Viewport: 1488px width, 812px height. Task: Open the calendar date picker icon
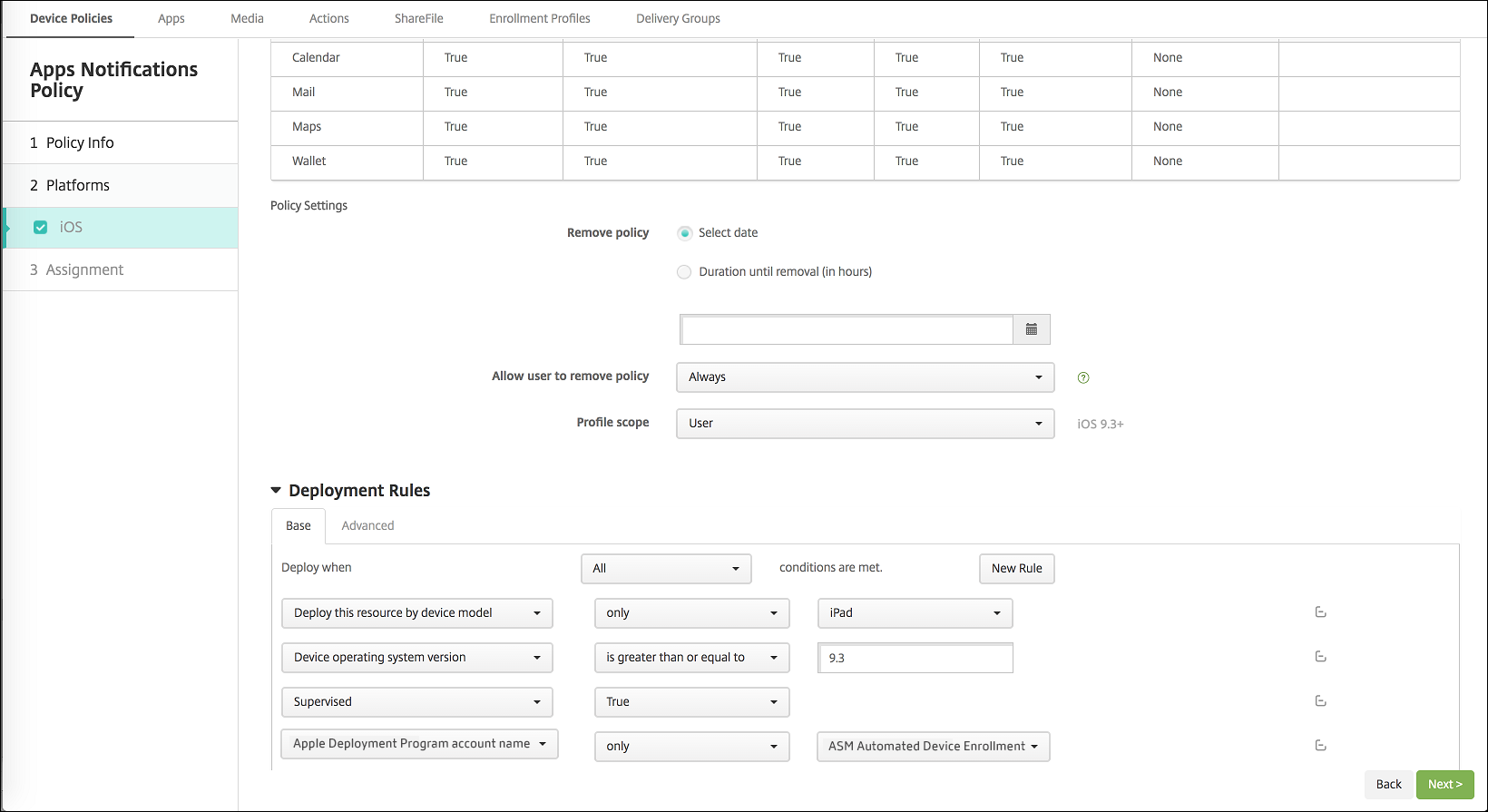pos(1031,329)
